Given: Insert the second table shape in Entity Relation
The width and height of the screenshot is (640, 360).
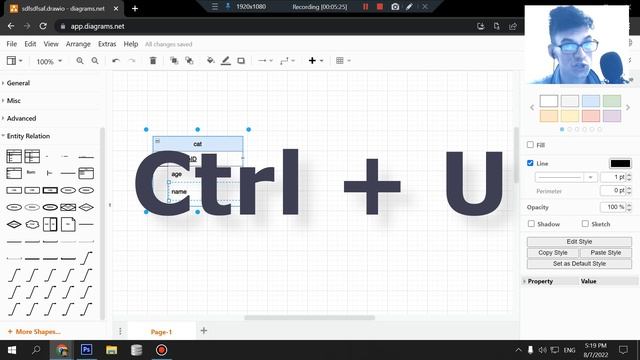Looking at the screenshot, I should coord(32,156).
